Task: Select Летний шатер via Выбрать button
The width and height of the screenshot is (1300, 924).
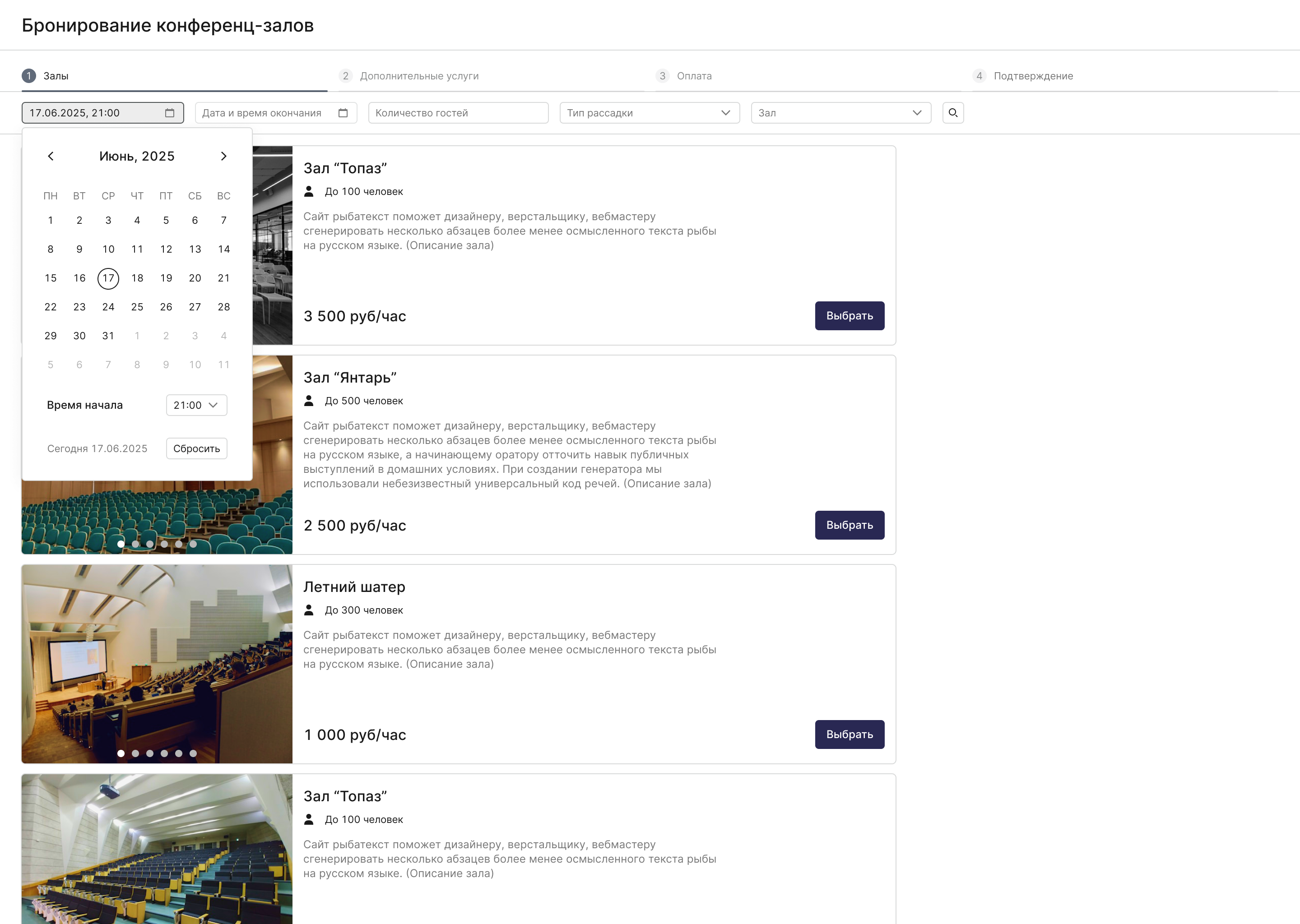Action: (x=849, y=735)
